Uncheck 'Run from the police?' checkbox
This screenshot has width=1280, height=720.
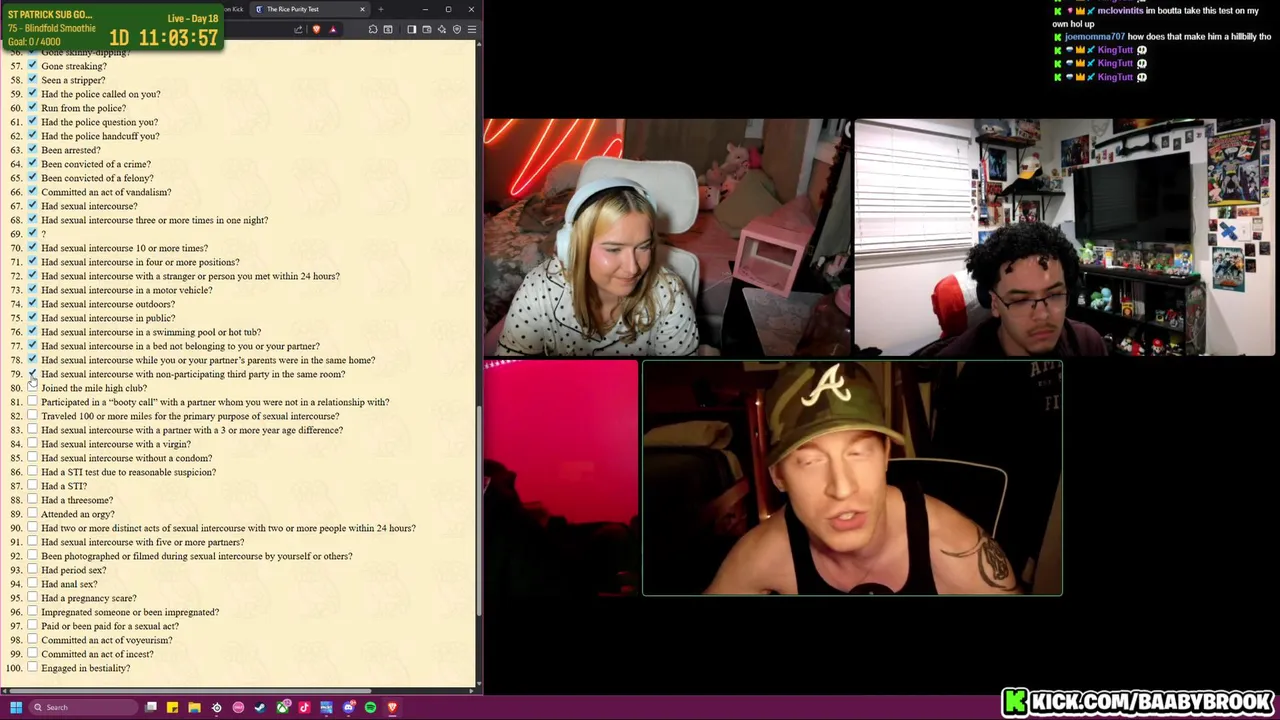coord(32,107)
